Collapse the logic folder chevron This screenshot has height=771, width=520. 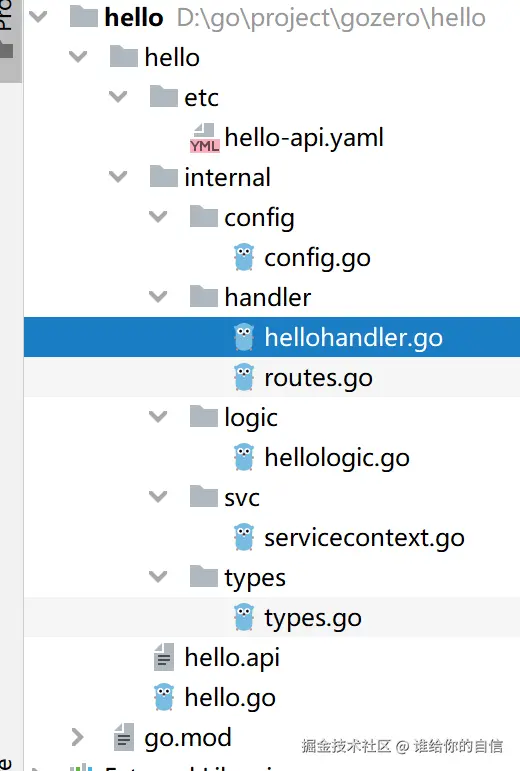coord(158,416)
